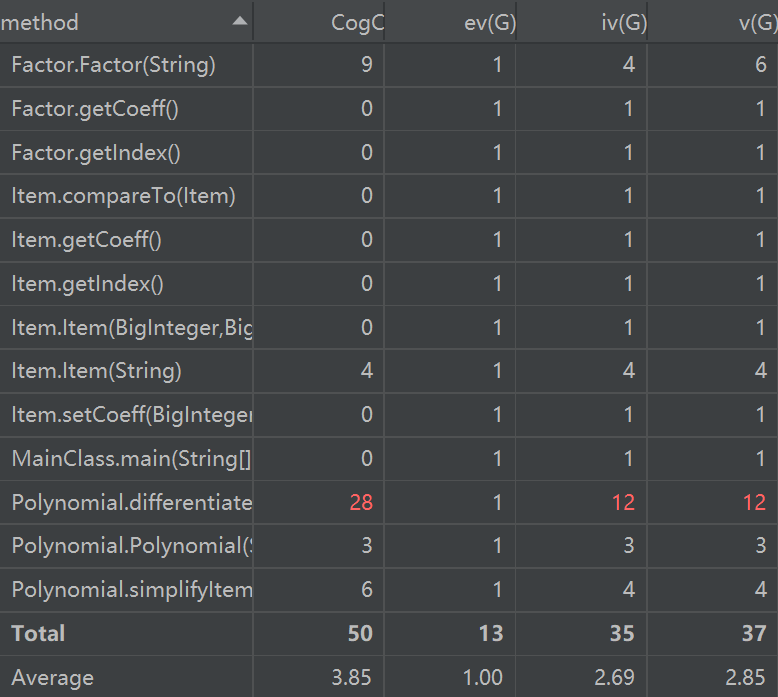
Task: Click the Average row label
Action: click(53, 678)
